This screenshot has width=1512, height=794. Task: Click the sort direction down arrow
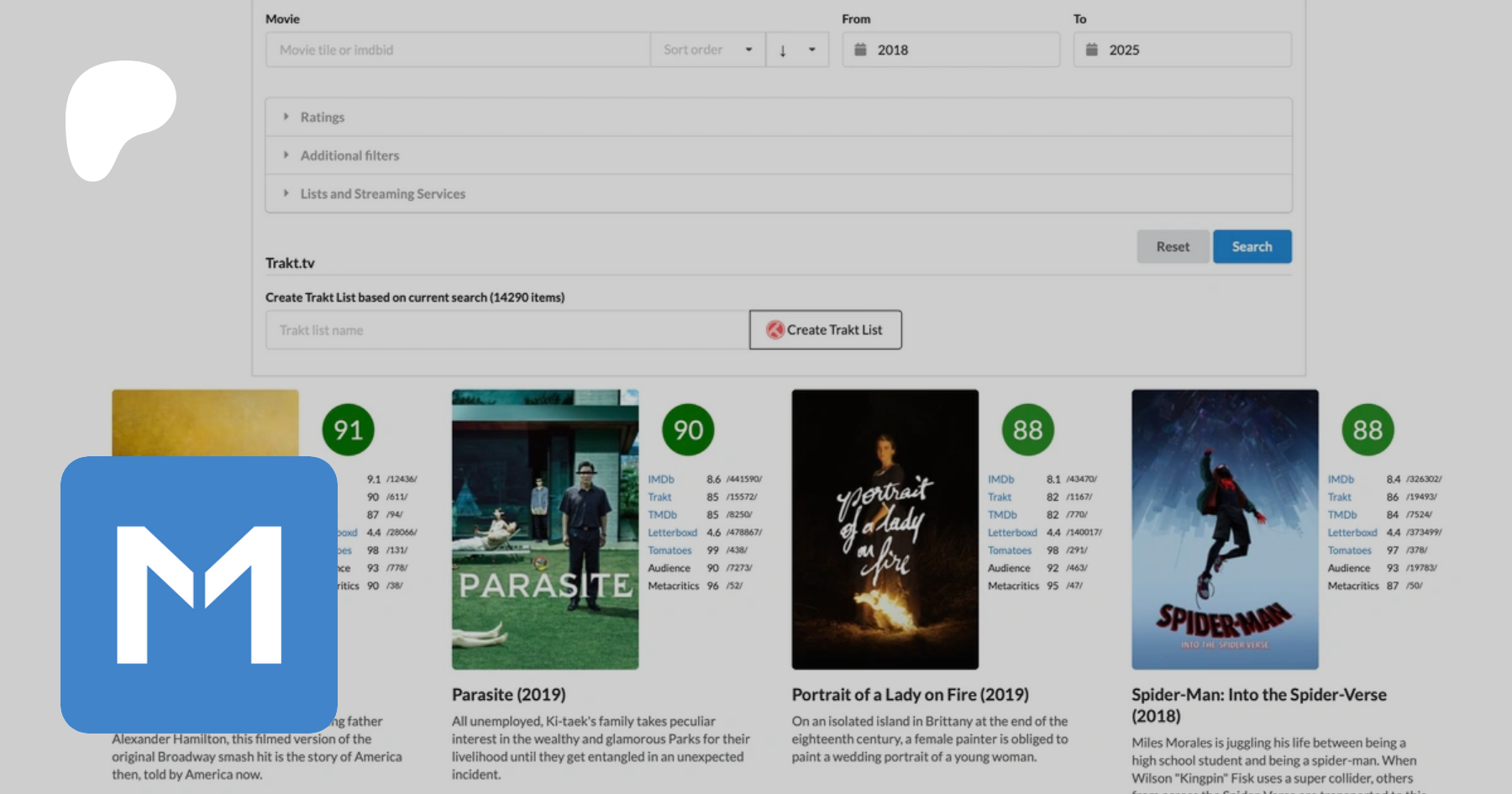click(783, 50)
